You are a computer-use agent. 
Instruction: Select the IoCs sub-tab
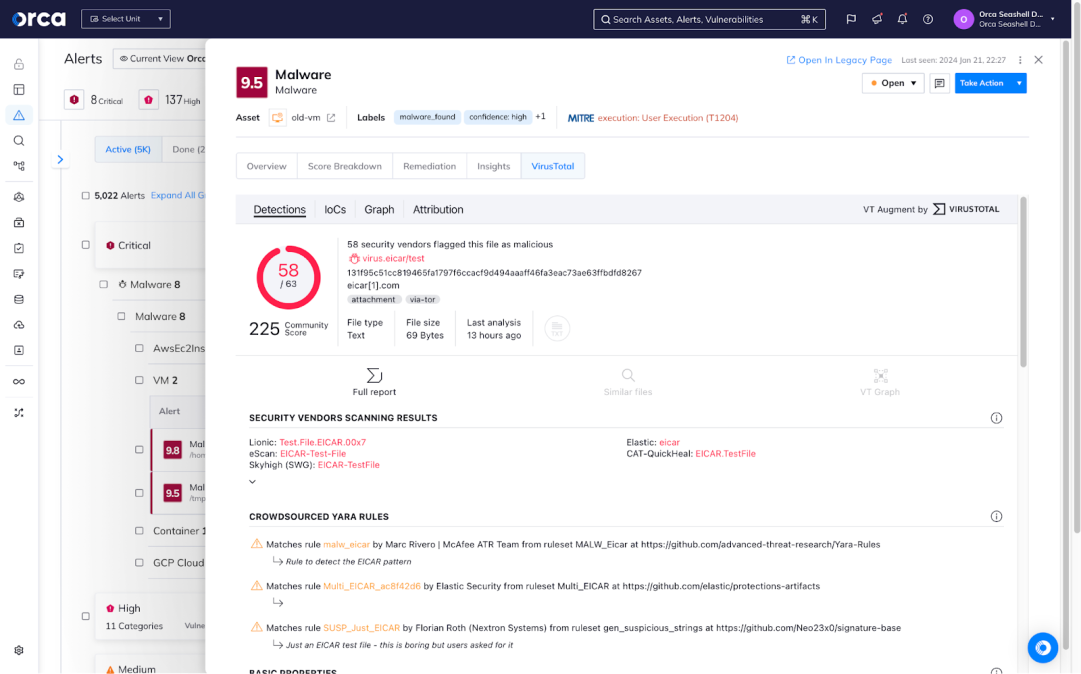pos(335,210)
